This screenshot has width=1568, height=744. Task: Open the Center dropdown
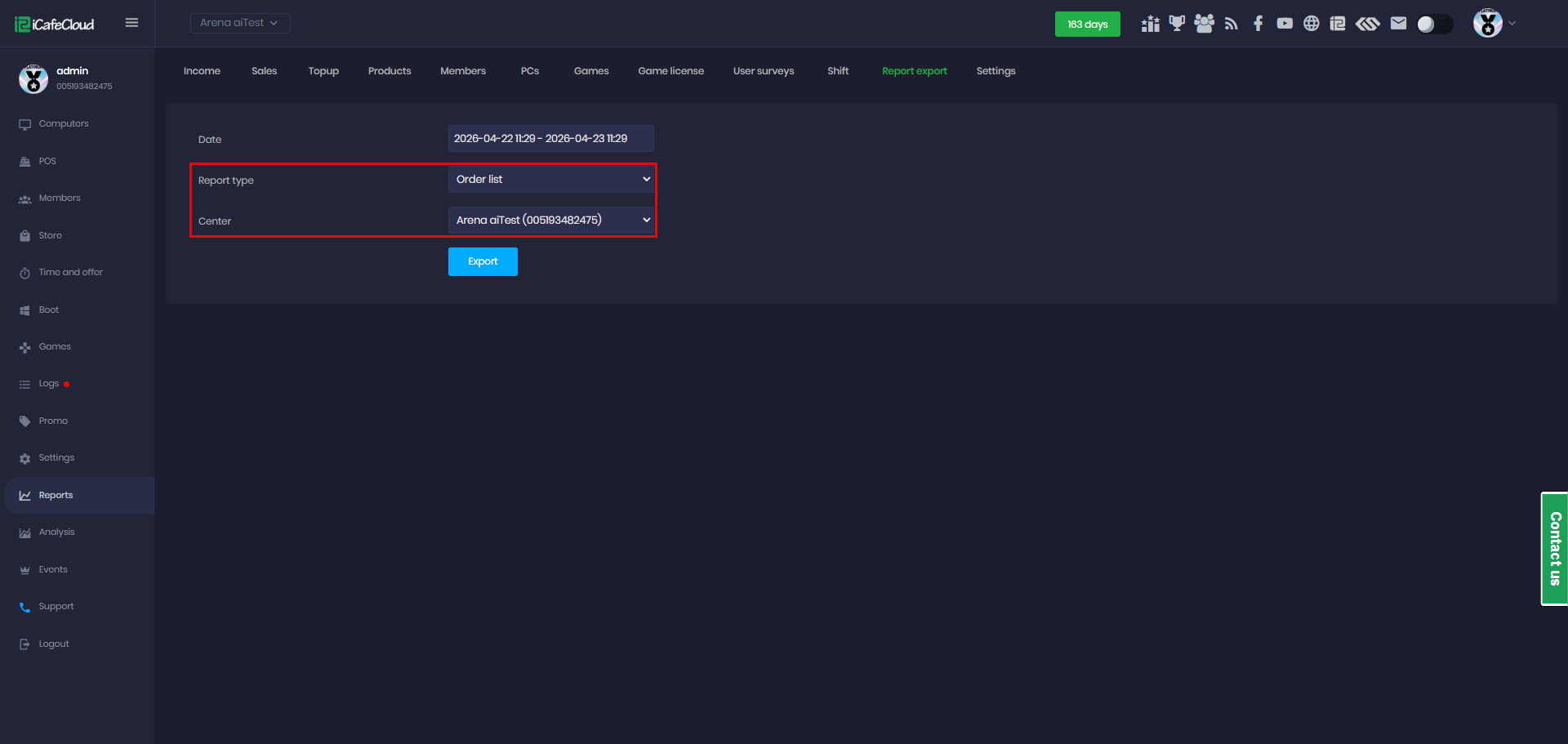(x=551, y=221)
